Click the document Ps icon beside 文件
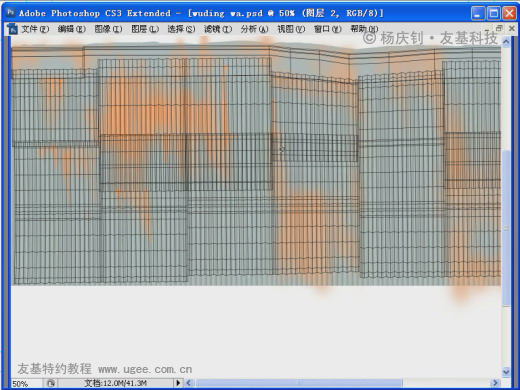This screenshot has height=390, width=520. tap(13, 29)
